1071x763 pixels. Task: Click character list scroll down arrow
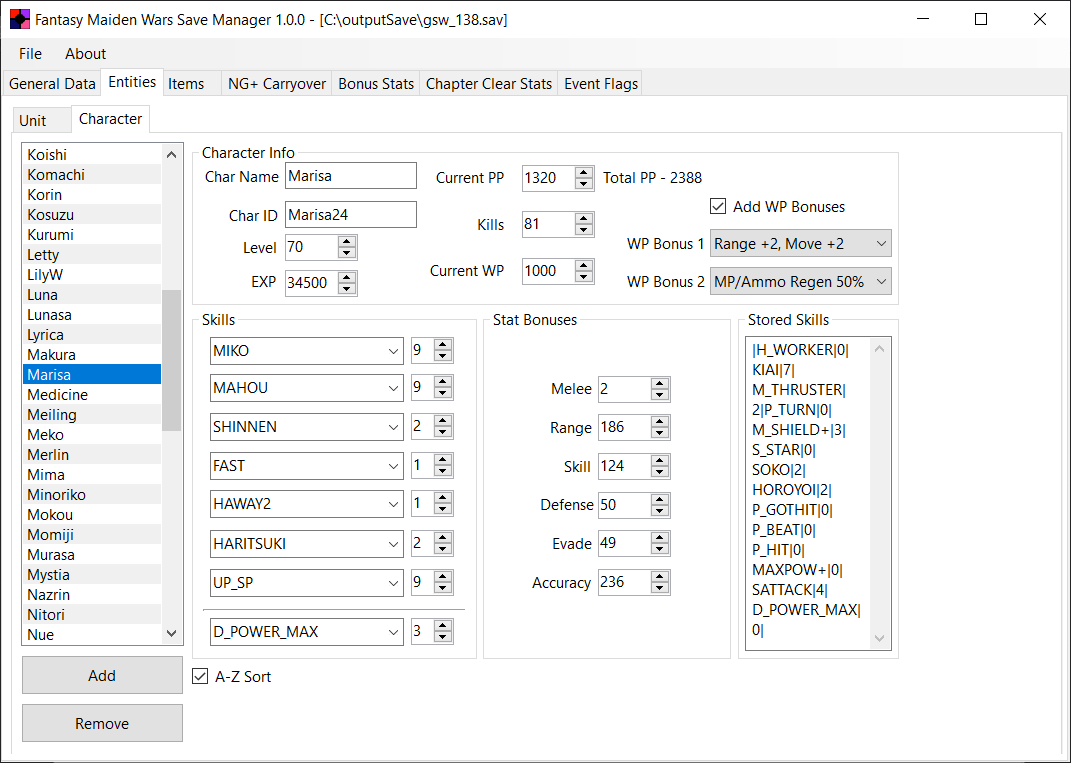tap(171, 633)
